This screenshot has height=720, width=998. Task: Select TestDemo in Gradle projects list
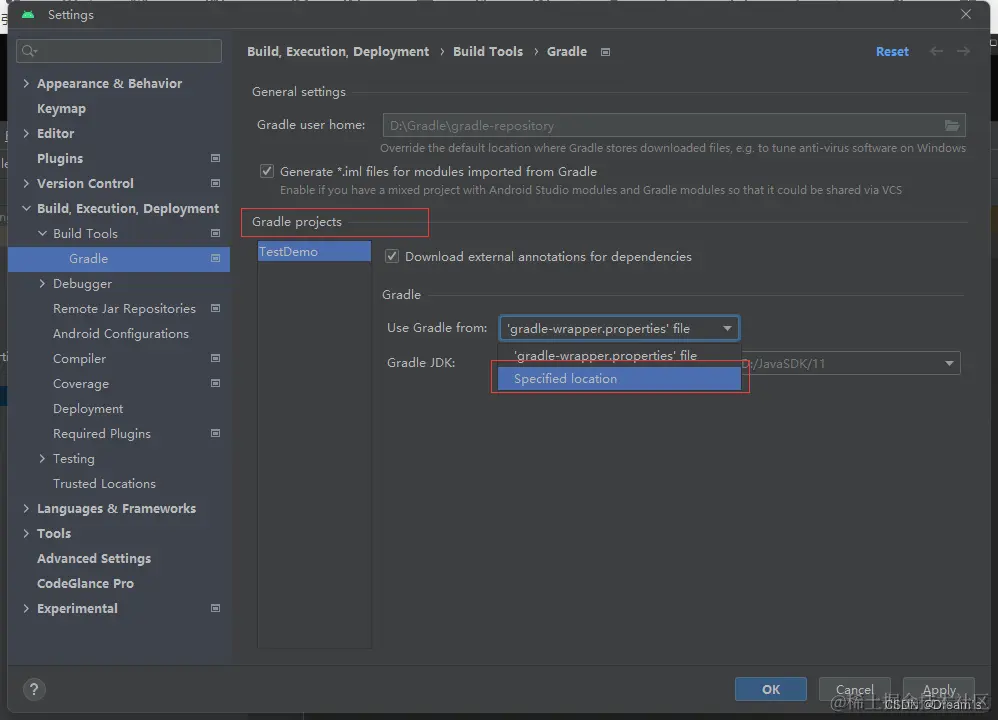tap(314, 251)
